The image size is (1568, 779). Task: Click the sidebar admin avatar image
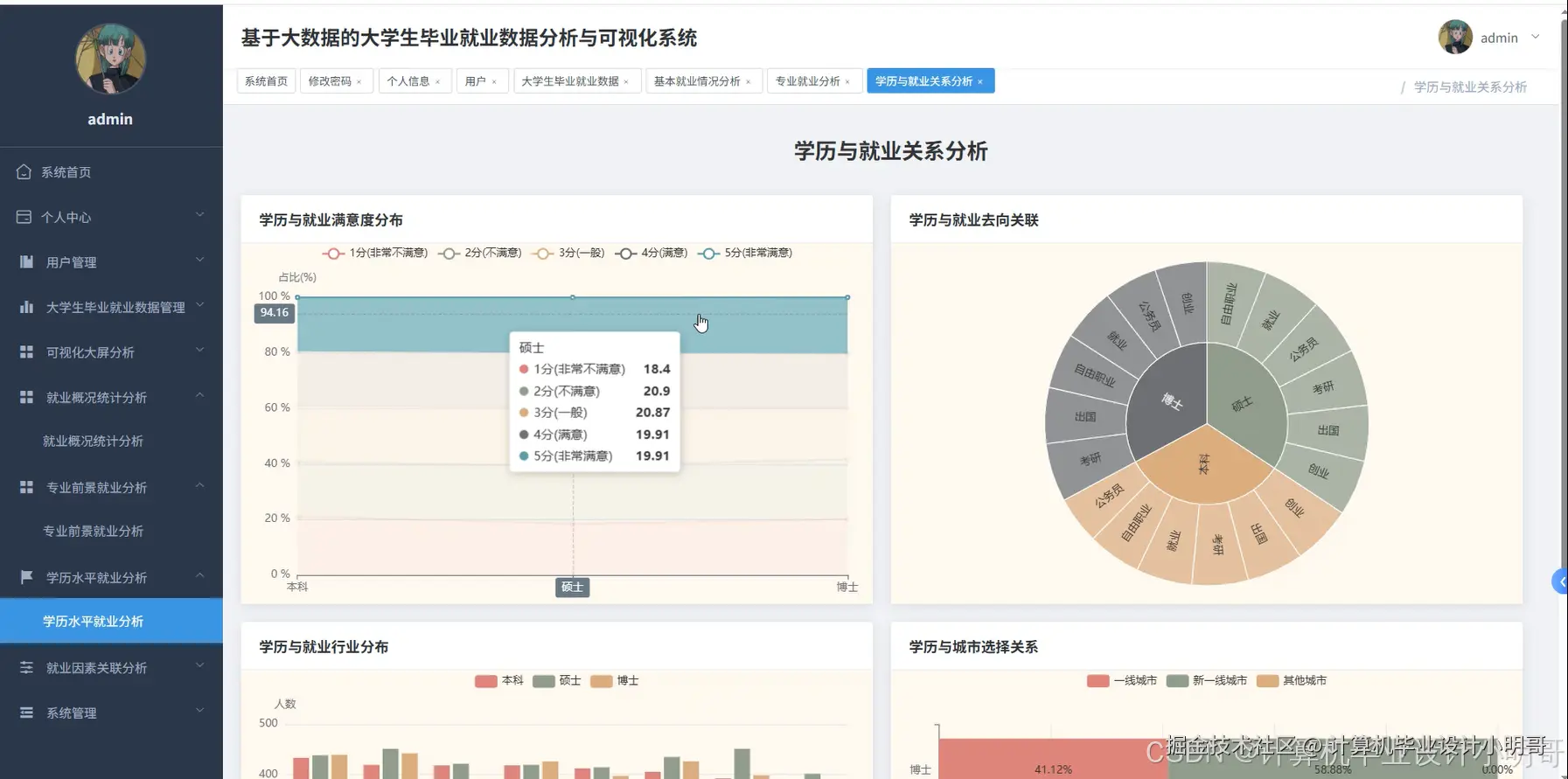(x=110, y=59)
